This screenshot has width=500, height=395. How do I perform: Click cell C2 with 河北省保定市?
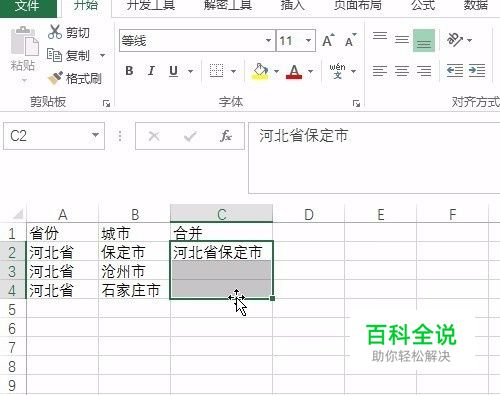(222, 252)
